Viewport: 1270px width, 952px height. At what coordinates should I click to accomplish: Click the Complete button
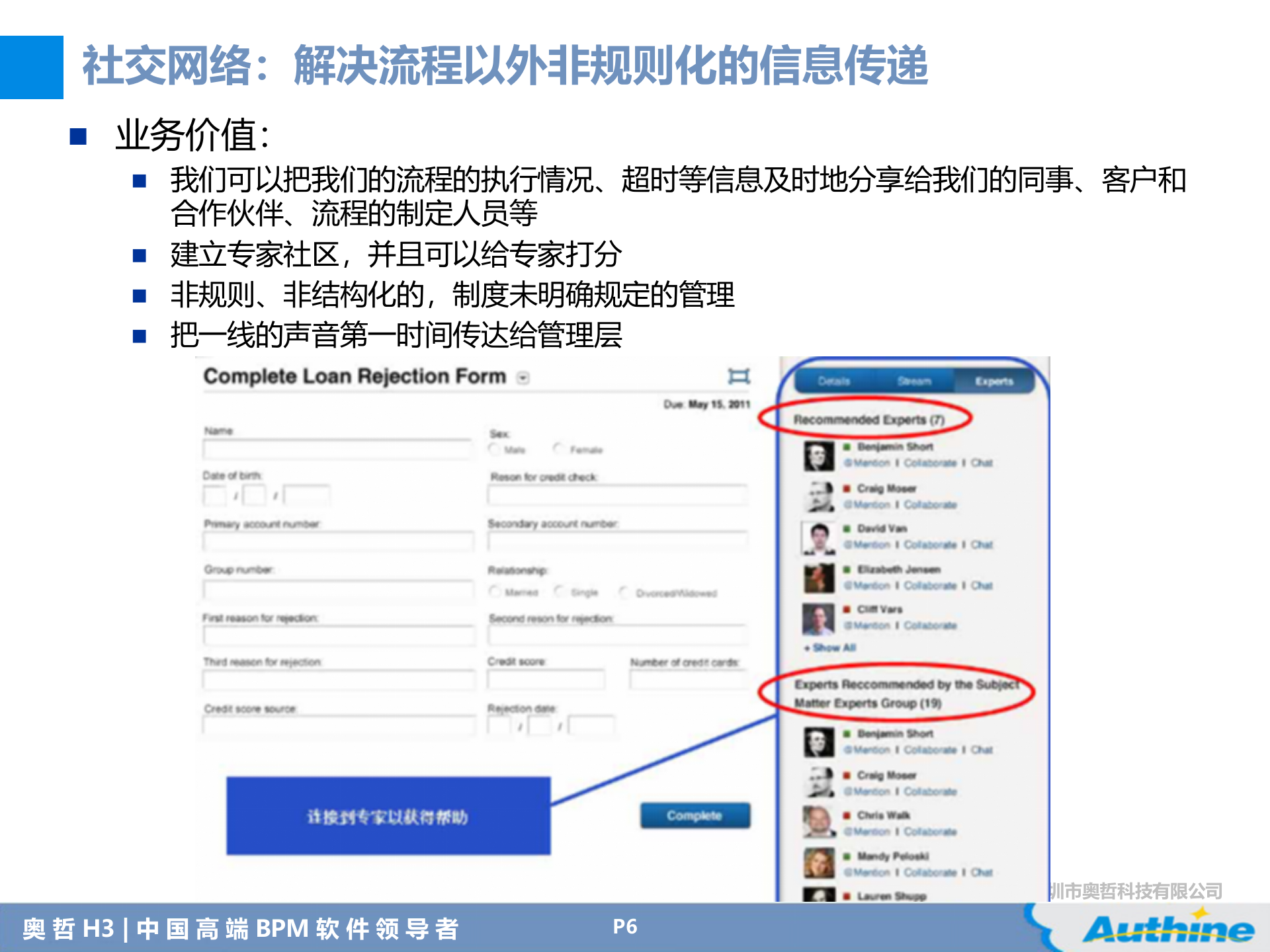pos(695,815)
